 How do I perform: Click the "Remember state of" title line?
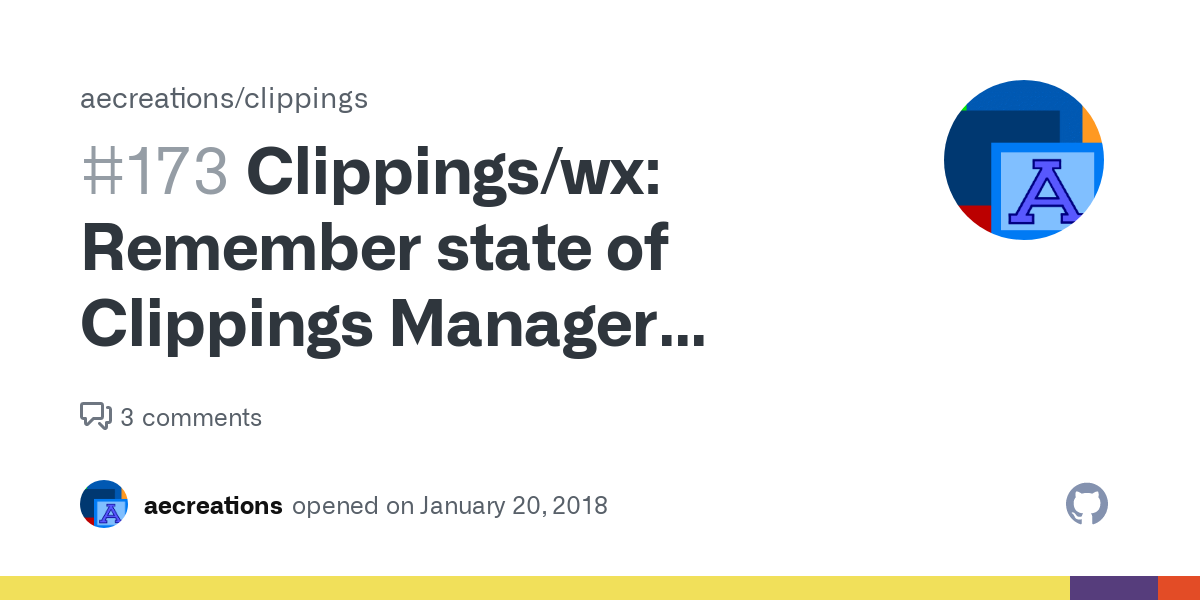(x=374, y=248)
